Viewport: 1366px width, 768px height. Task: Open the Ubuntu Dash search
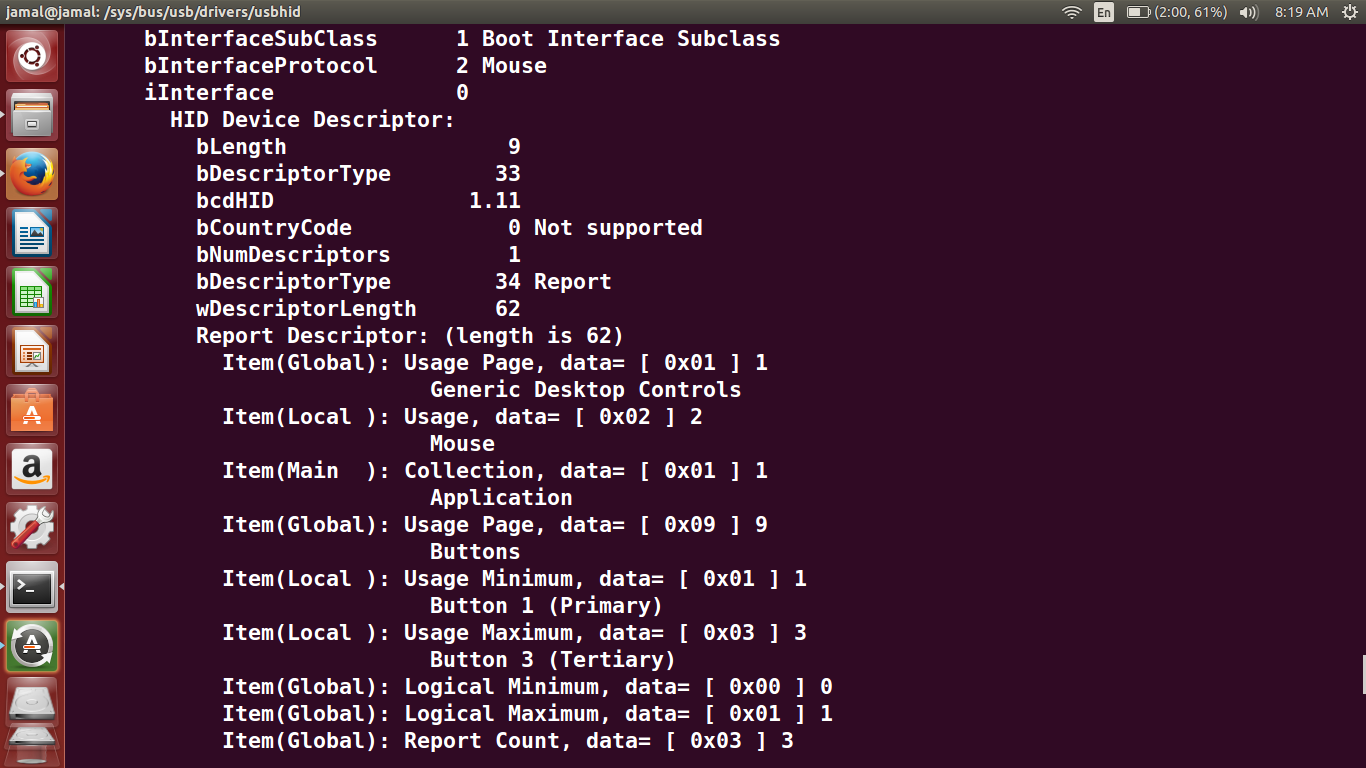(32, 56)
